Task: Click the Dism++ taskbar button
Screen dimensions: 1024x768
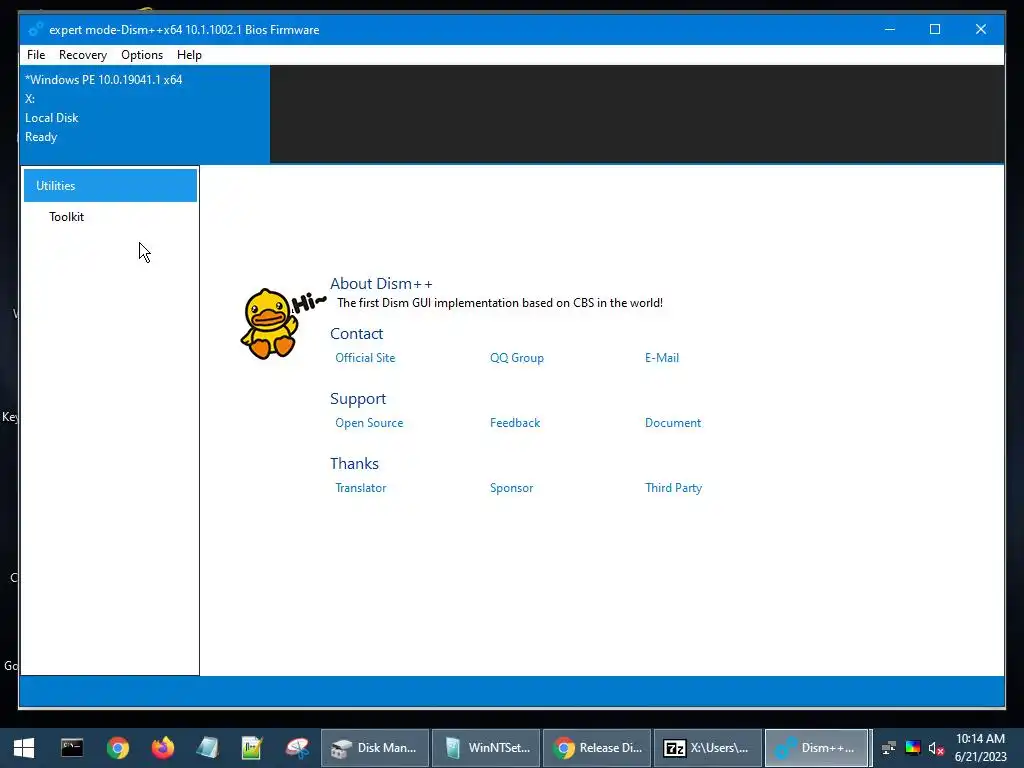Action: click(x=816, y=748)
